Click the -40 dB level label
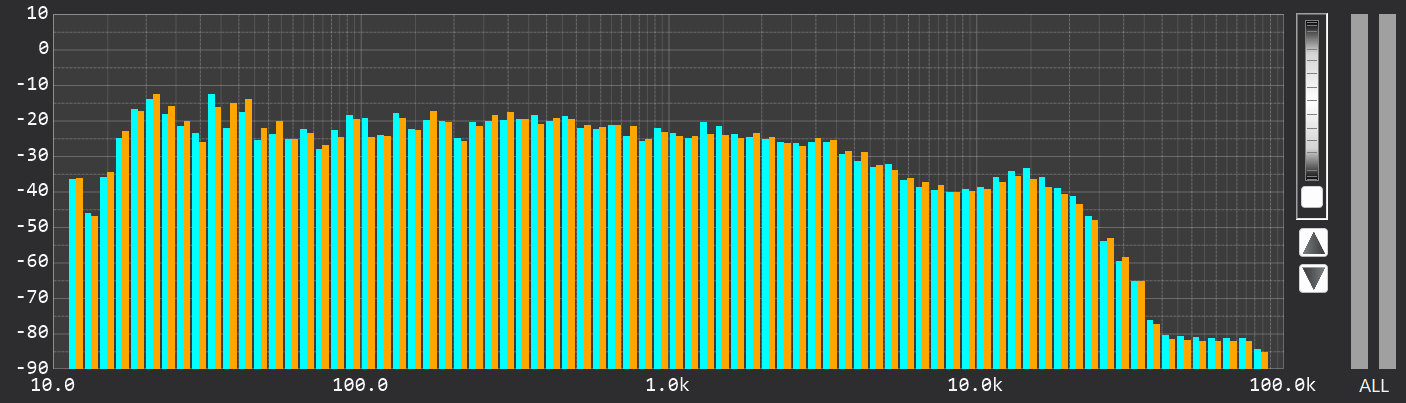The height and width of the screenshot is (403, 1406). 31,191
